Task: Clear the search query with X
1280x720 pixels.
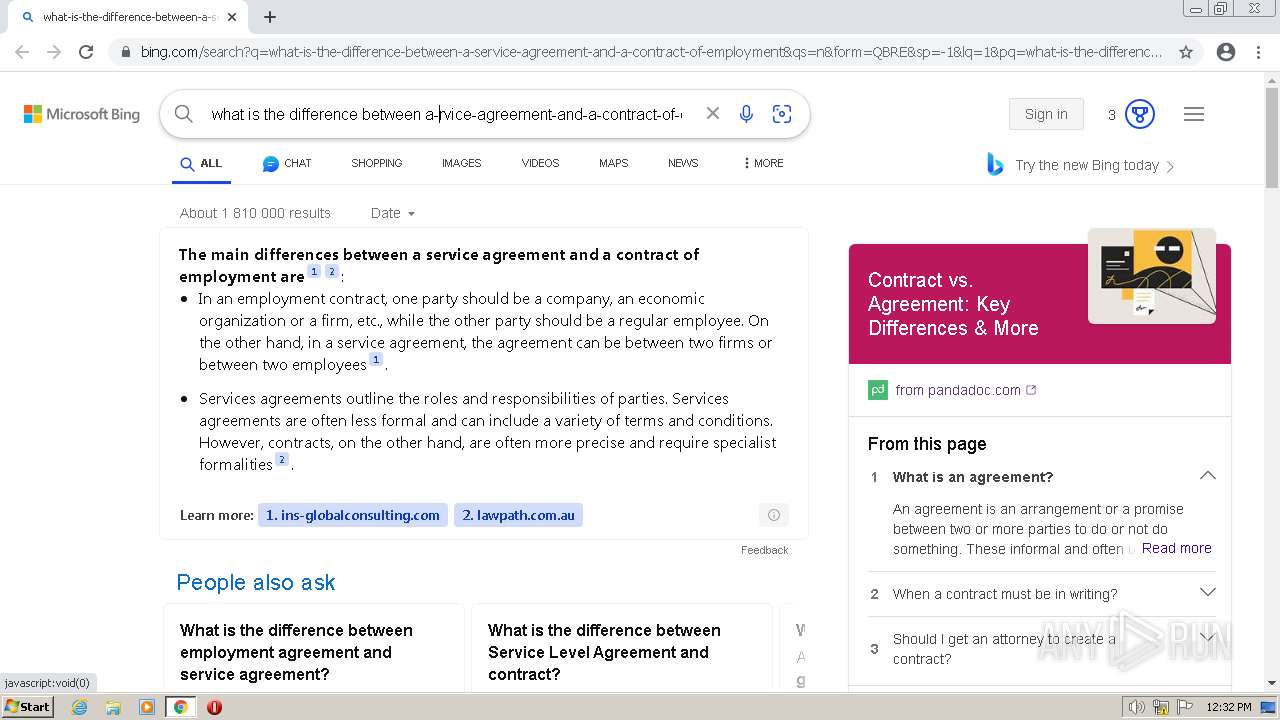Action: coord(713,114)
